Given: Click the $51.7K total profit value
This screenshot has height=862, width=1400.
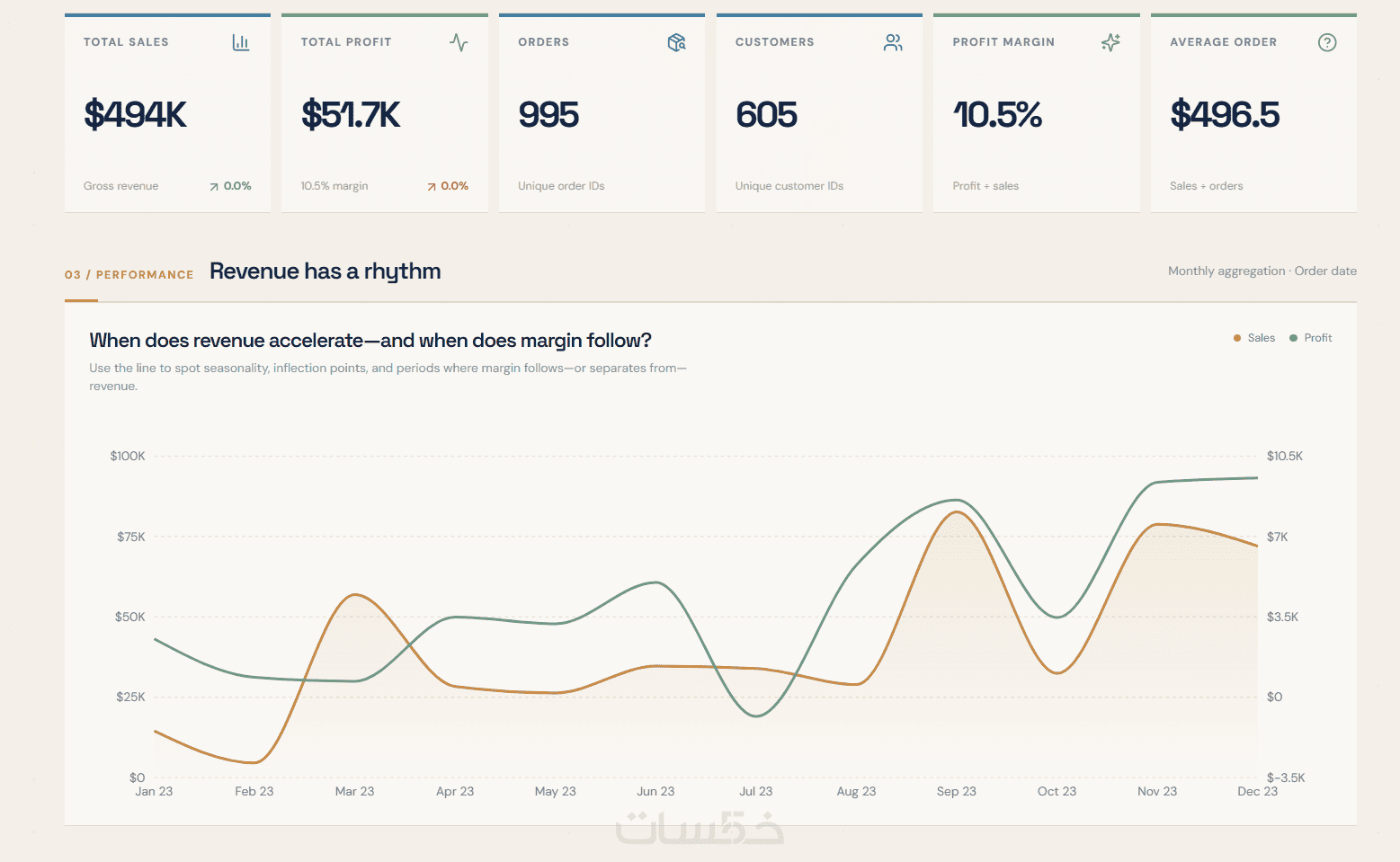Looking at the screenshot, I should 351,114.
